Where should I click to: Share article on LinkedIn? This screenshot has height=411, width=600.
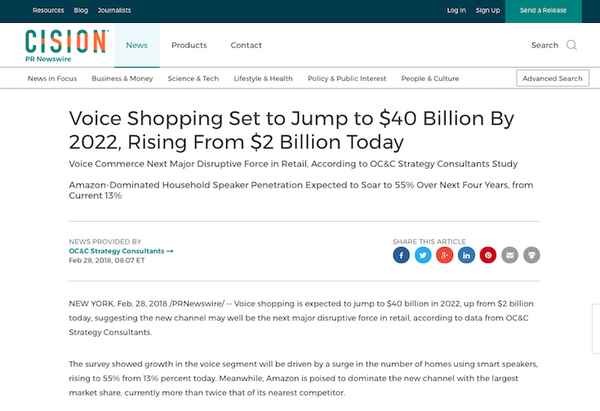(466, 255)
